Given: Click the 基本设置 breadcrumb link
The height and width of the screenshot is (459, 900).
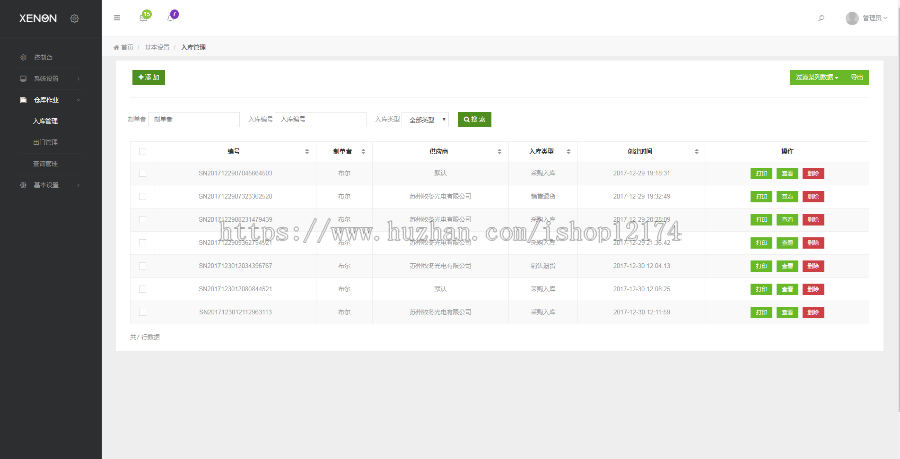Looking at the screenshot, I should pos(157,47).
